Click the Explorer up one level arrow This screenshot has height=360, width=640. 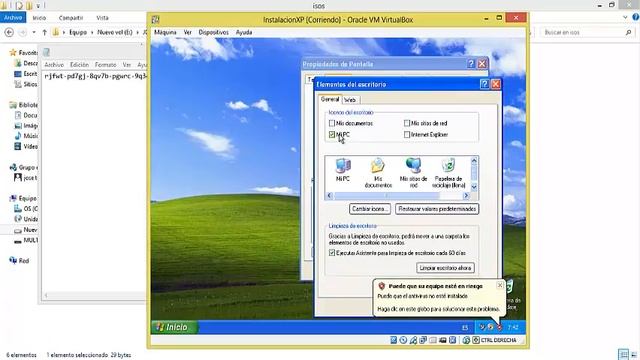[x=44, y=32]
